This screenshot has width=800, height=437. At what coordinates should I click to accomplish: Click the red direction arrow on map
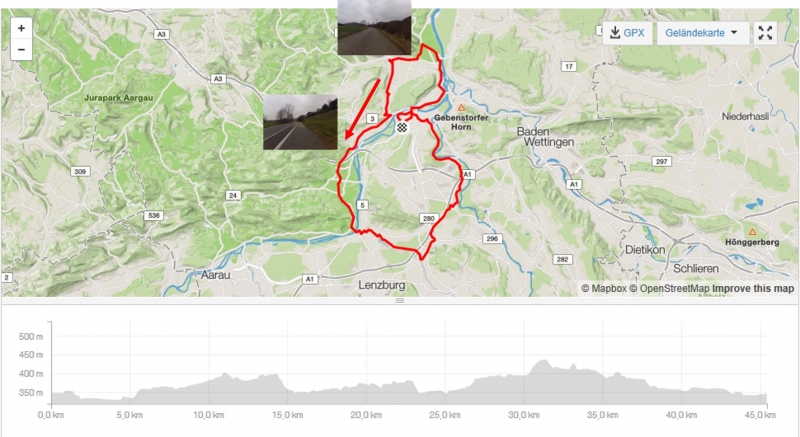362,108
